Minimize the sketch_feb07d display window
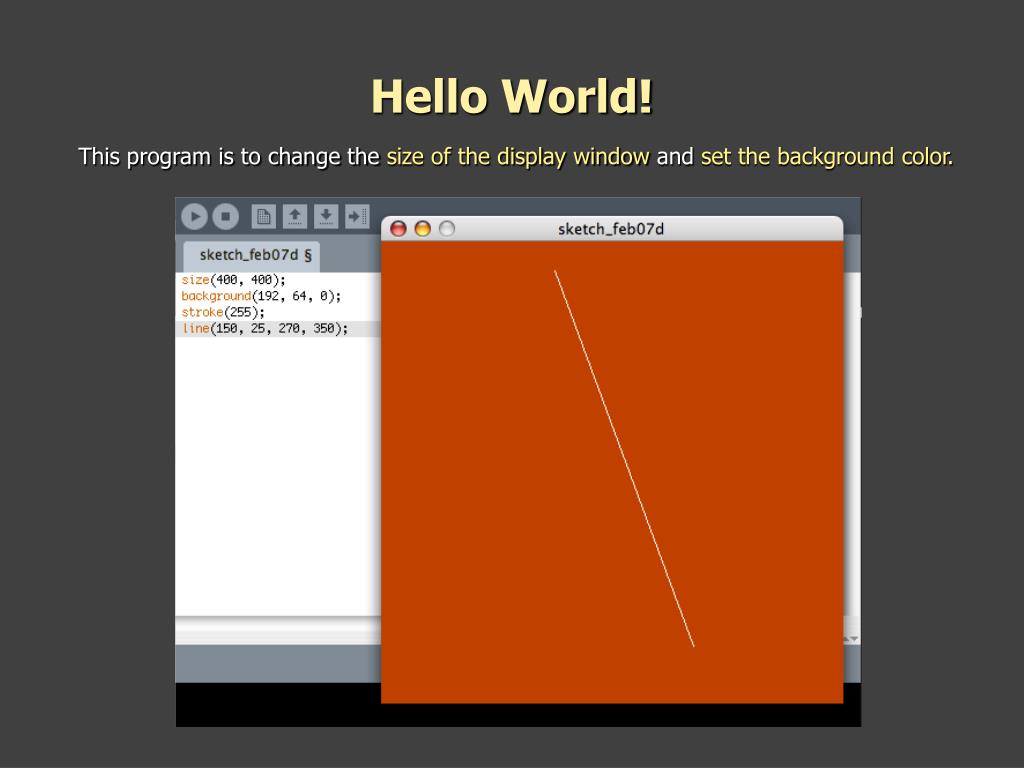The height and width of the screenshot is (768, 1024). pyautogui.click(x=423, y=229)
